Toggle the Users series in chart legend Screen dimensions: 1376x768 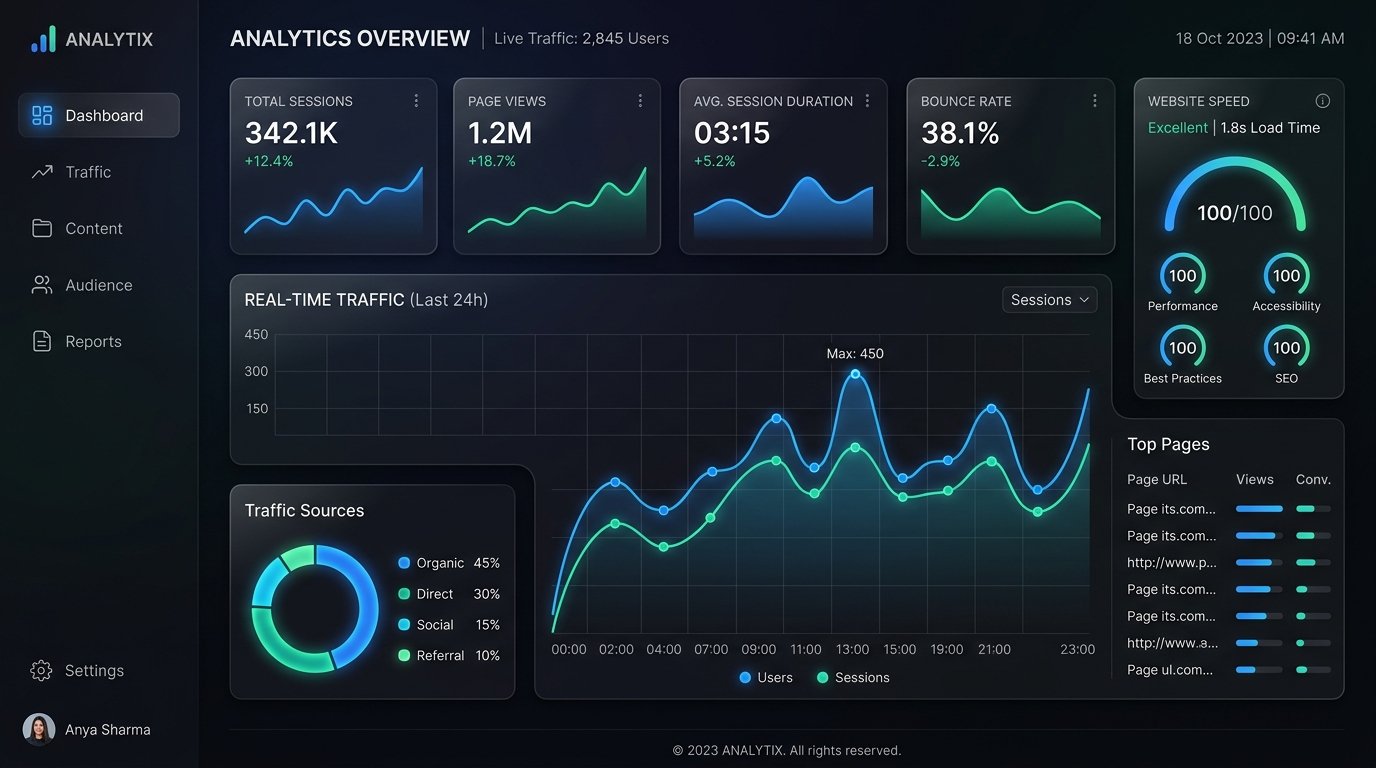(x=766, y=677)
